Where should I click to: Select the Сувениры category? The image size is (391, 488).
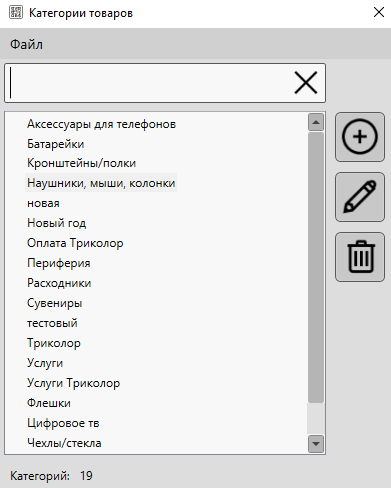click(55, 303)
